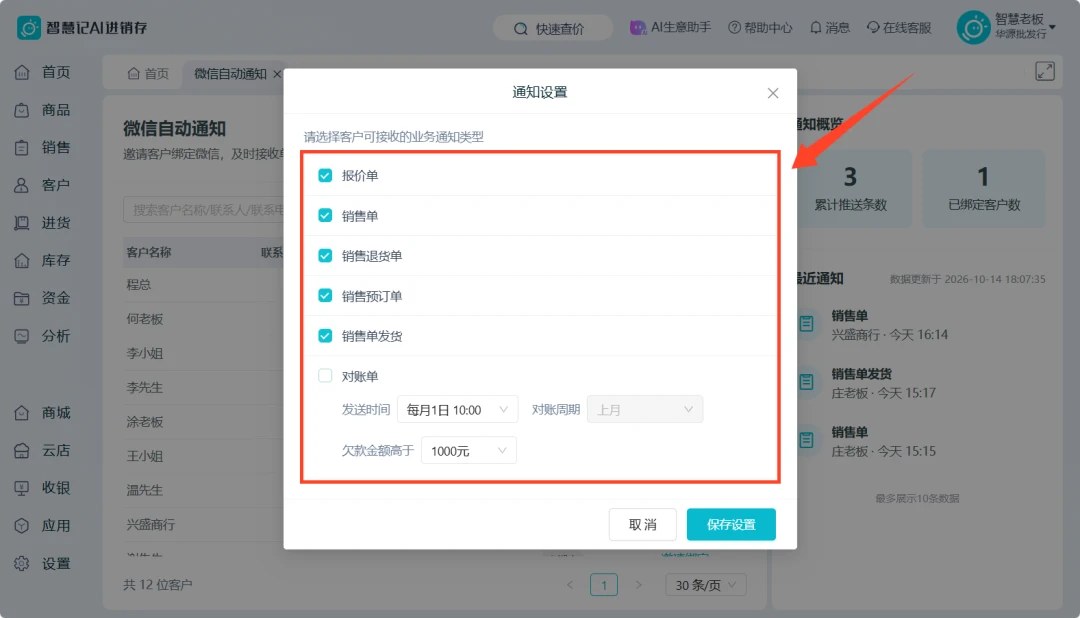Open the 资金 sidebar icon
Image resolution: width=1080 pixels, height=618 pixels.
[22, 298]
